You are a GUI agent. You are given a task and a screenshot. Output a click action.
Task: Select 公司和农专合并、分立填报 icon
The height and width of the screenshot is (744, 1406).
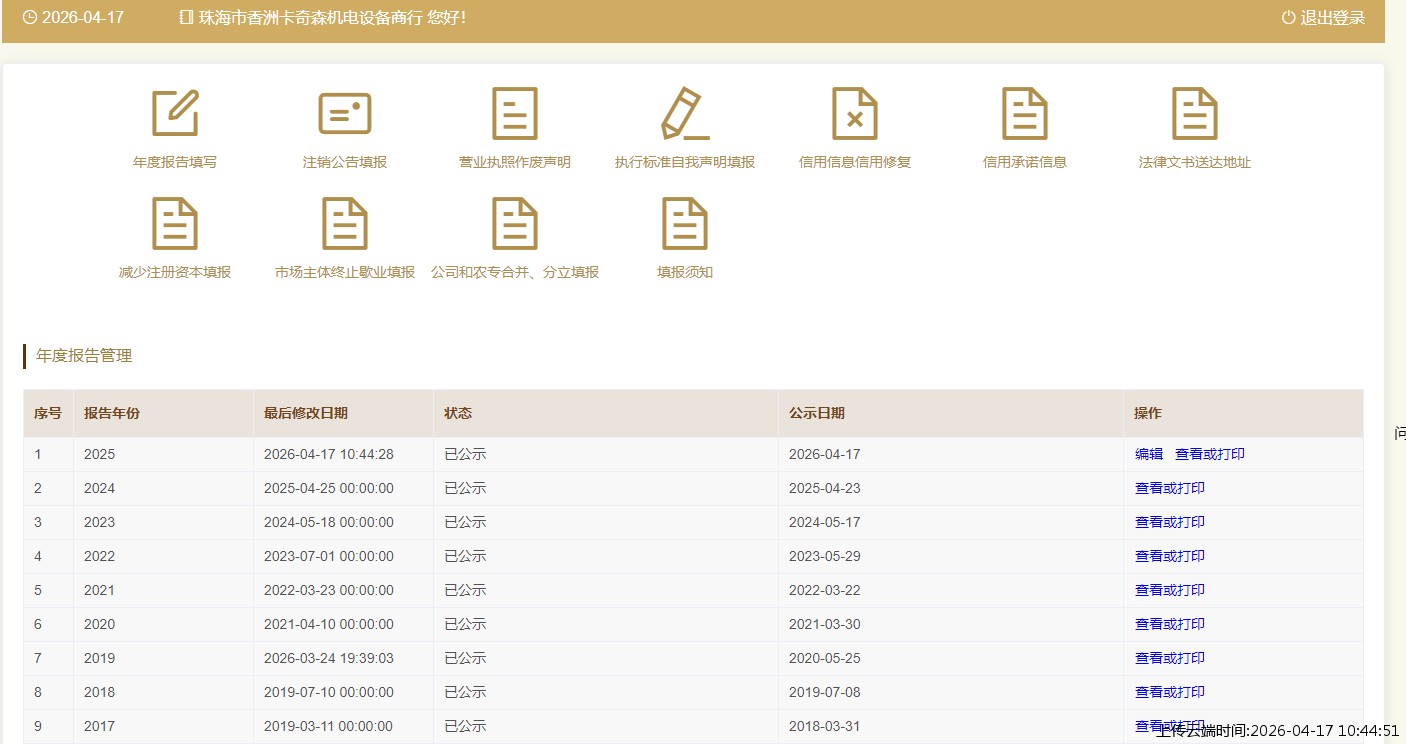[515, 224]
